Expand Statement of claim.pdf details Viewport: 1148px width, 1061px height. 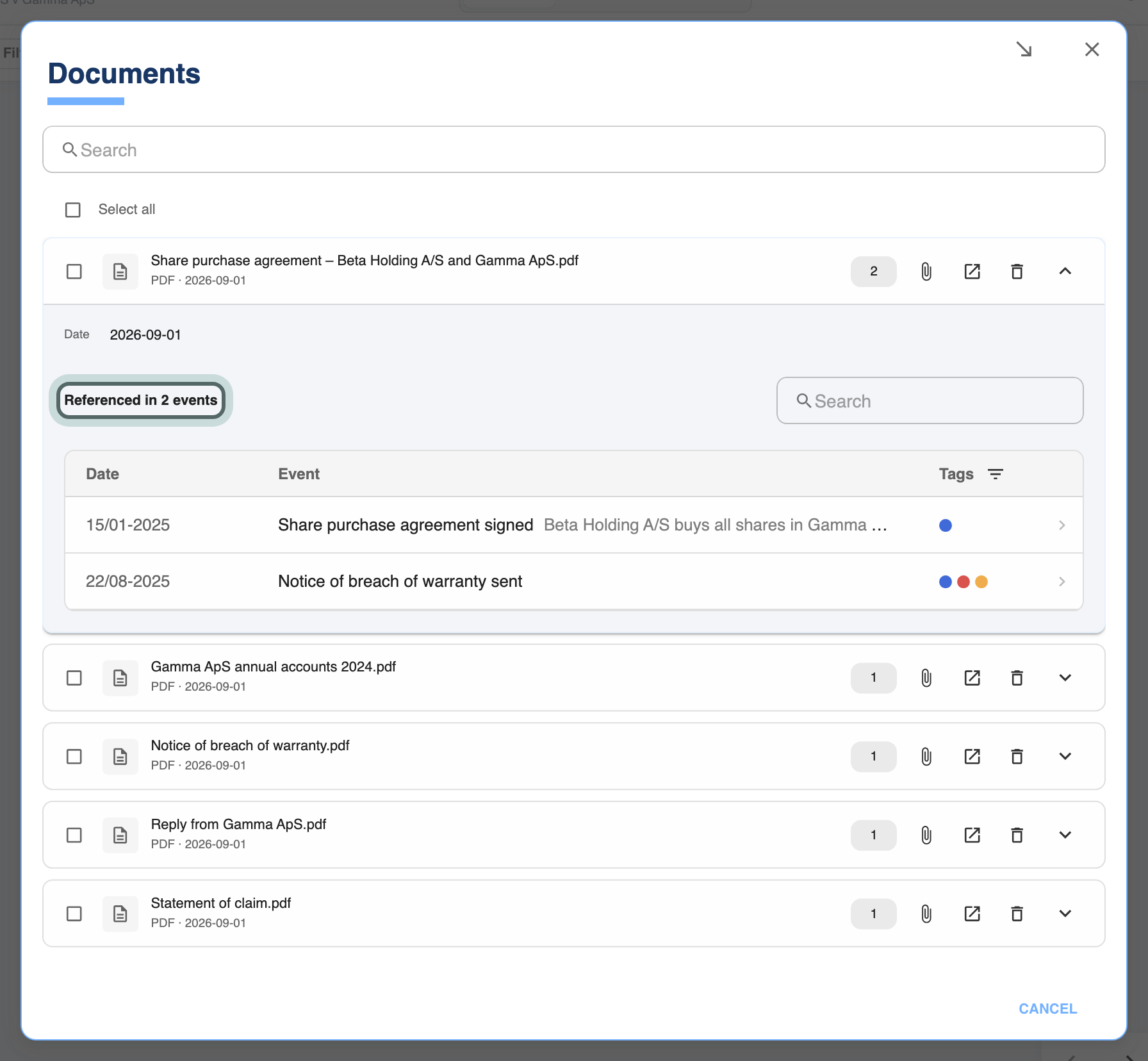[1065, 914]
